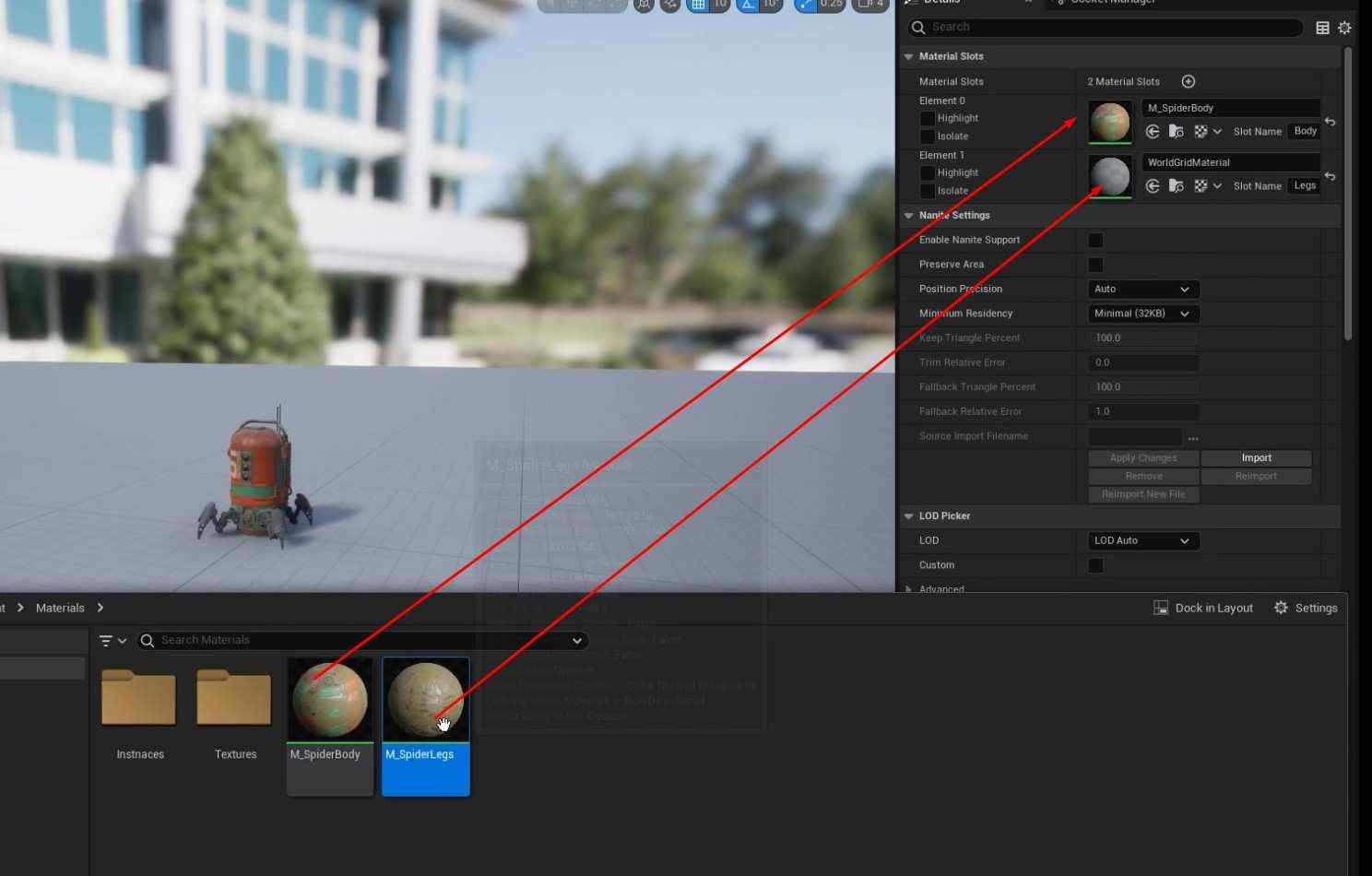This screenshot has height=876, width=1372.
Task: Open Element 1 material options dropdown
Action: click(x=1207, y=186)
